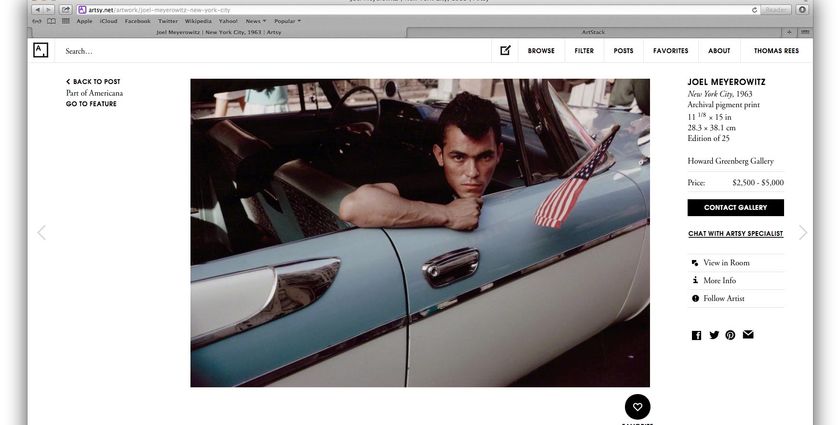The image size is (840, 425).
Task: Open the Howard Greenberg Gallery link
Action: pyautogui.click(x=731, y=161)
